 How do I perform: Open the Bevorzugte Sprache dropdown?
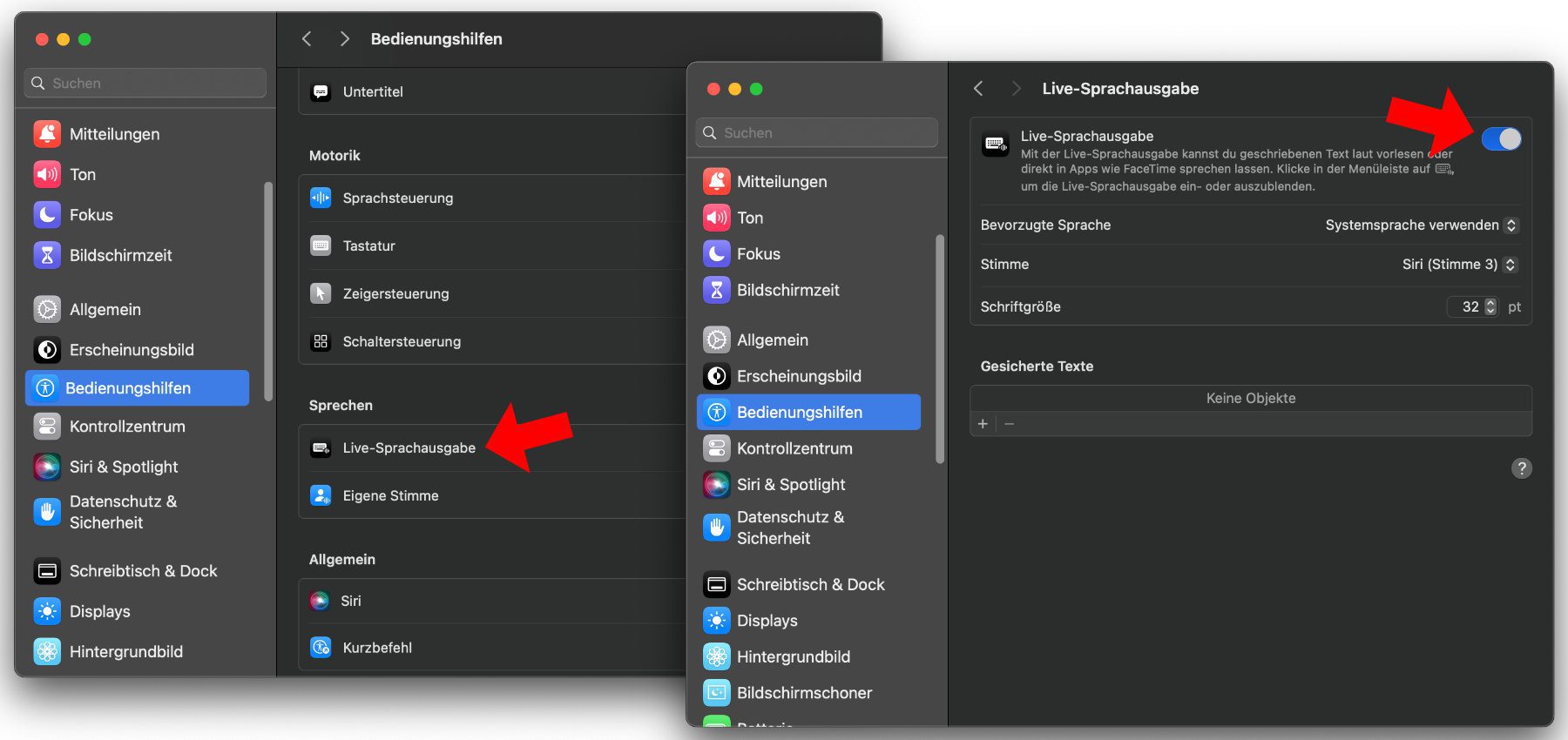pos(1421,225)
